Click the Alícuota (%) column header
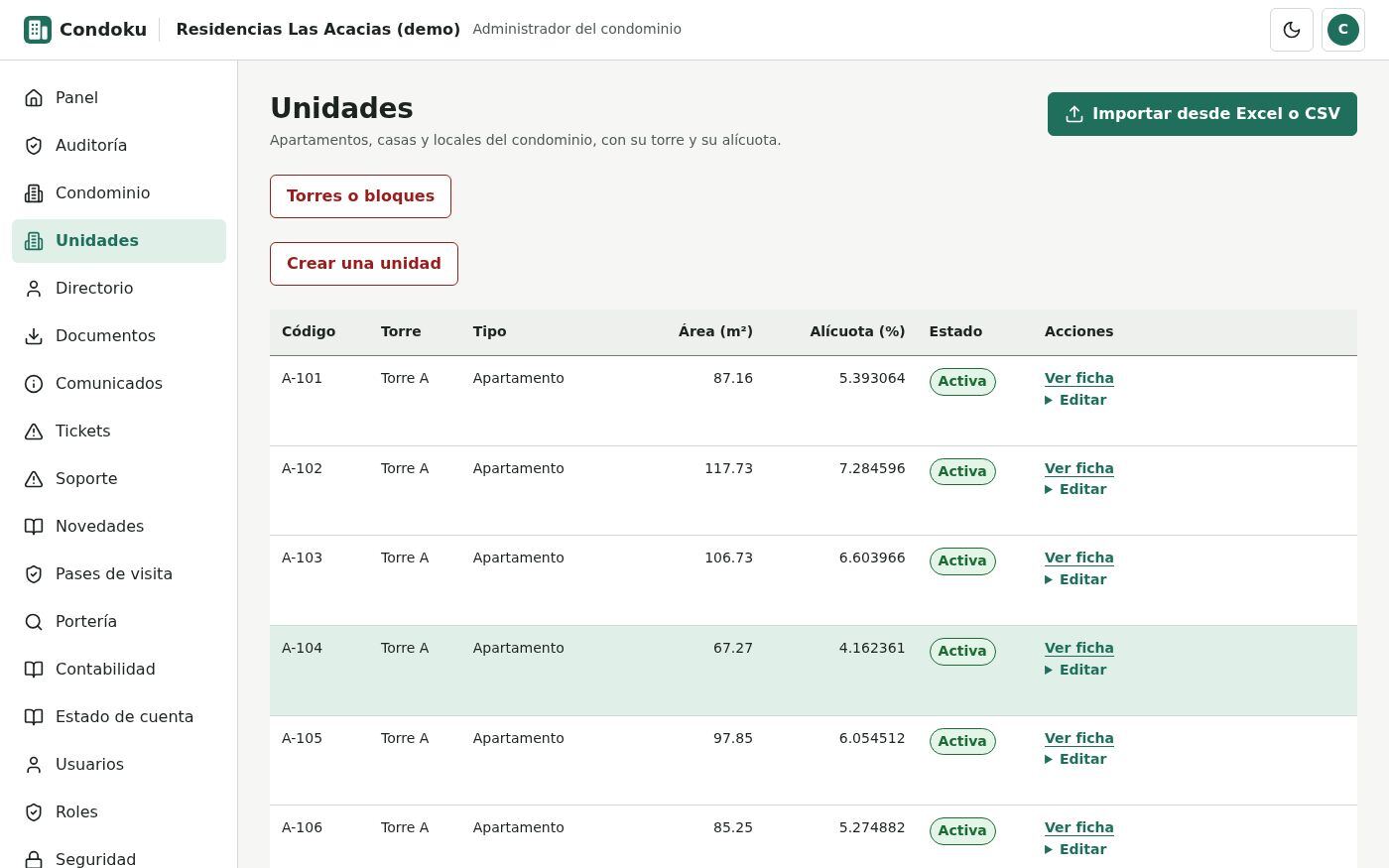The image size is (1389, 868). [857, 331]
